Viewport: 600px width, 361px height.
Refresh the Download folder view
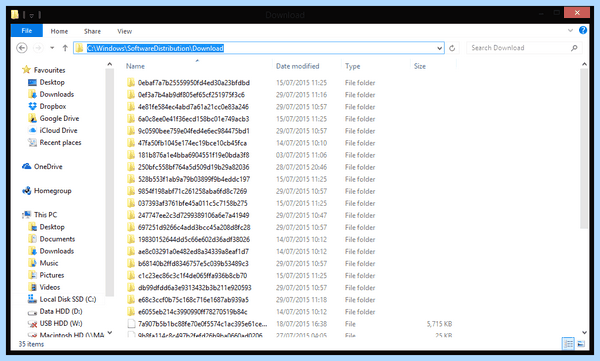[x=452, y=48]
